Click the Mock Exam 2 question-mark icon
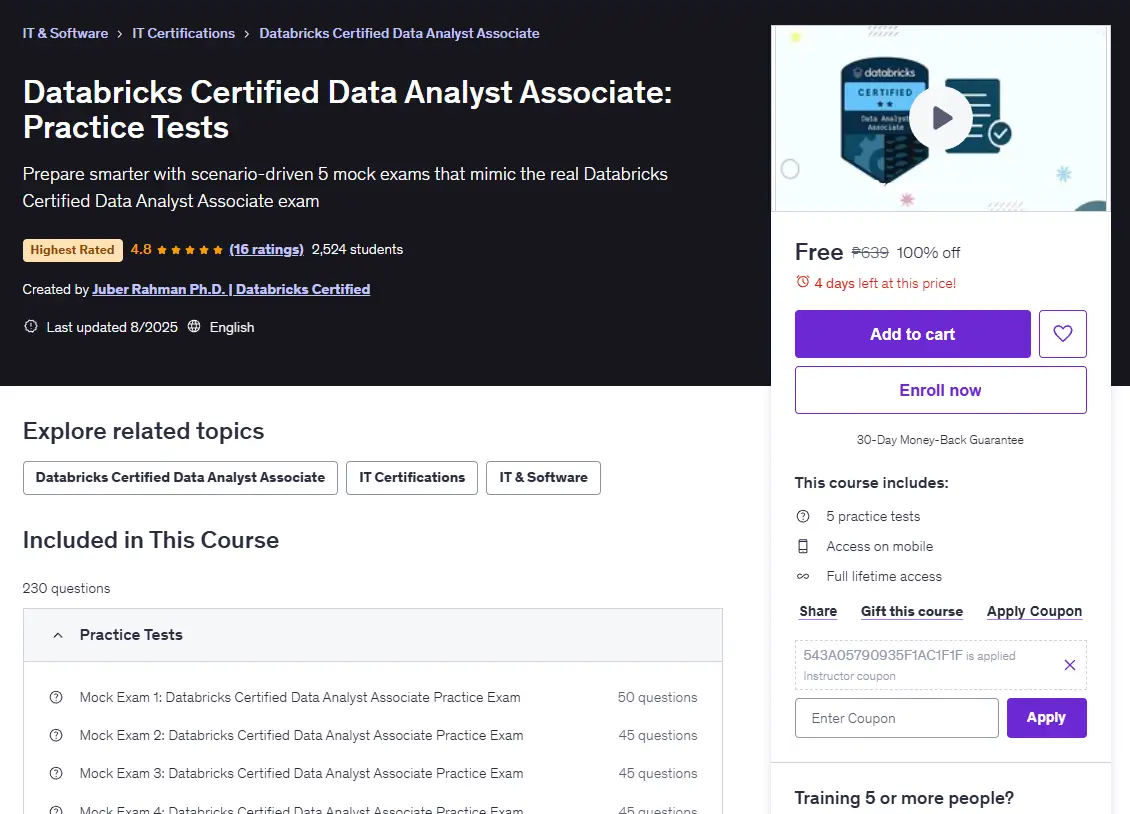The height and width of the screenshot is (814, 1130). [x=55, y=735]
